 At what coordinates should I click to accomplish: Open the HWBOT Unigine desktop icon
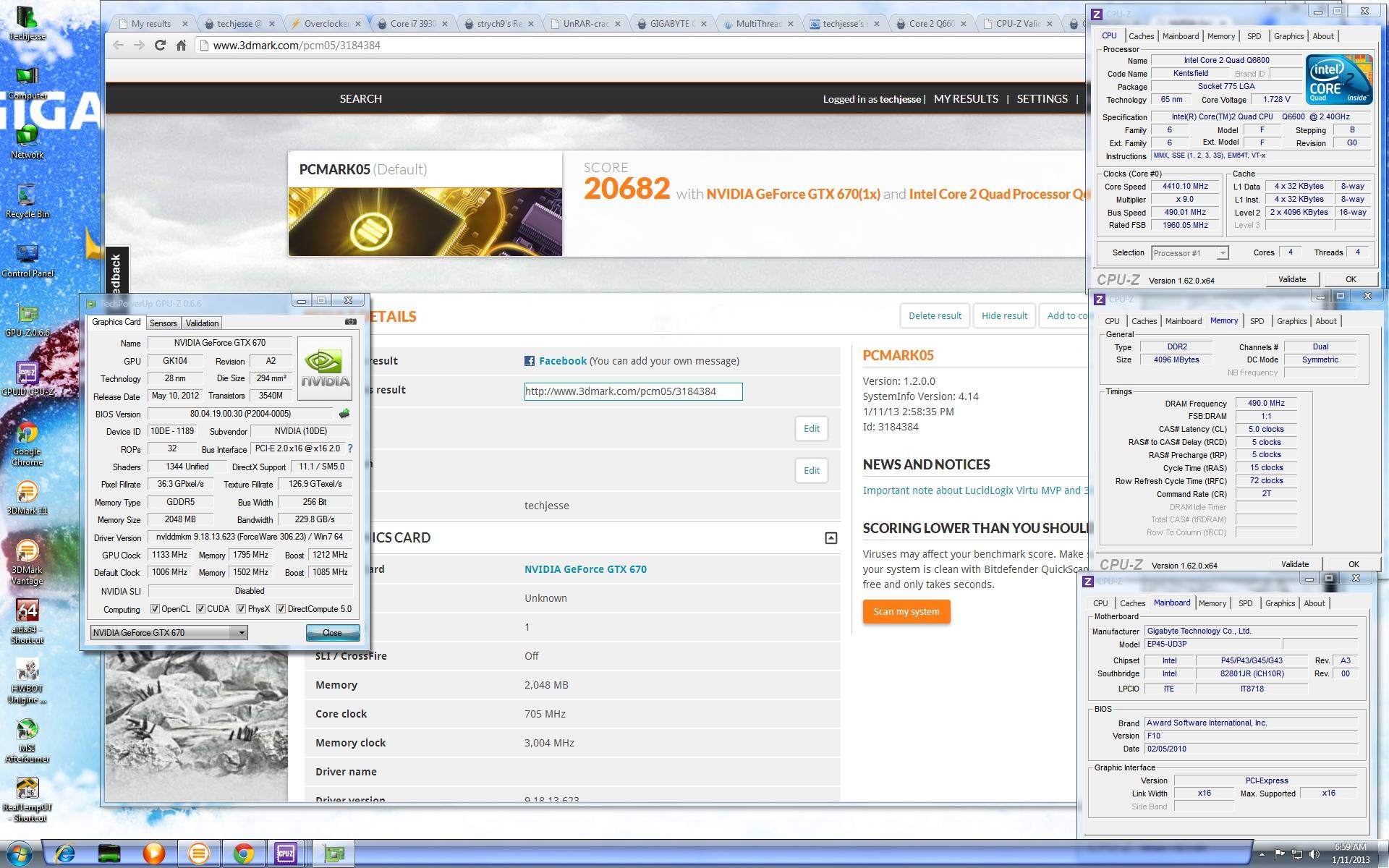tap(27, 681)
